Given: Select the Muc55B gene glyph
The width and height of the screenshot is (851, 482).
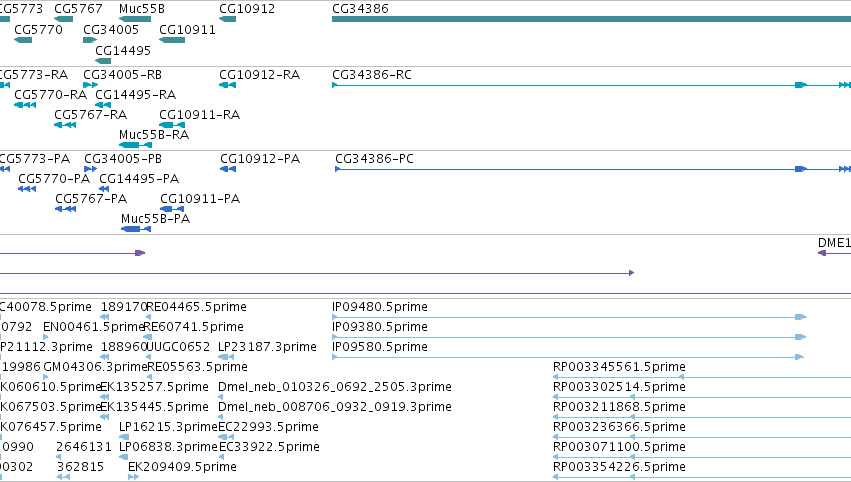Looking at the screenshot, I should (135, 19).
